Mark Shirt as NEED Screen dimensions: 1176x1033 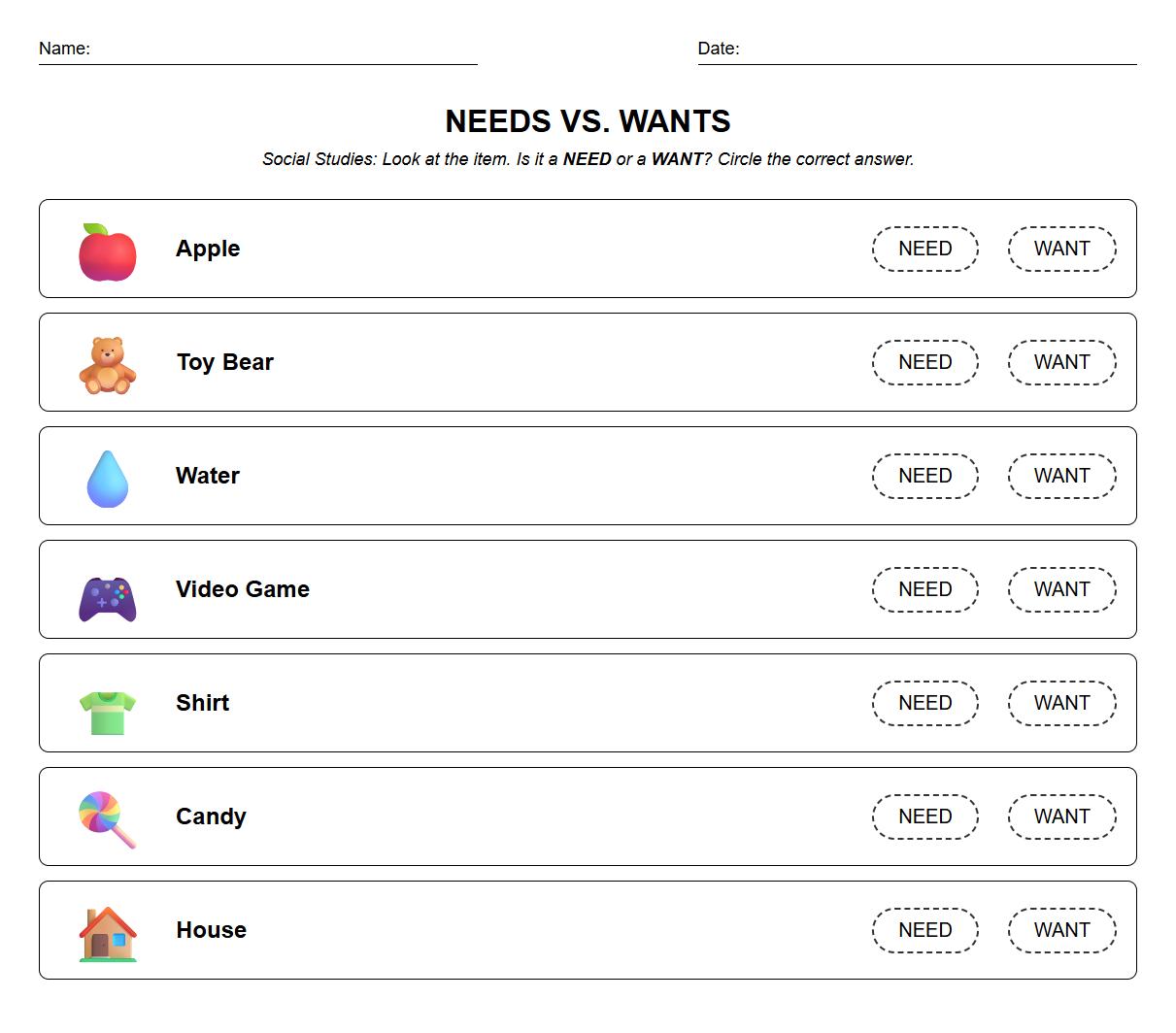point(924,703)
